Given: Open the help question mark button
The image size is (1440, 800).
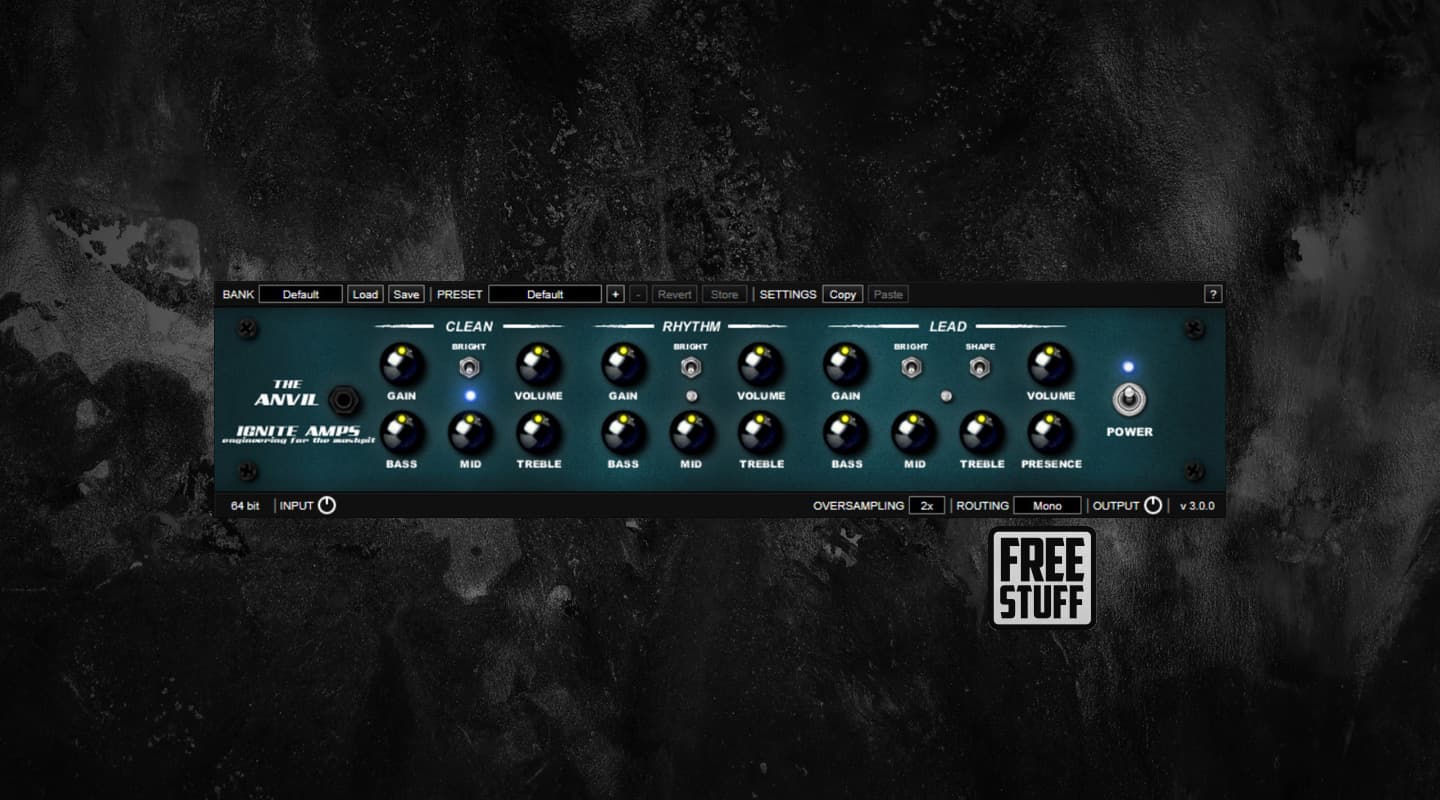Looking at the screenshot, I should [x=1213, y=294].
